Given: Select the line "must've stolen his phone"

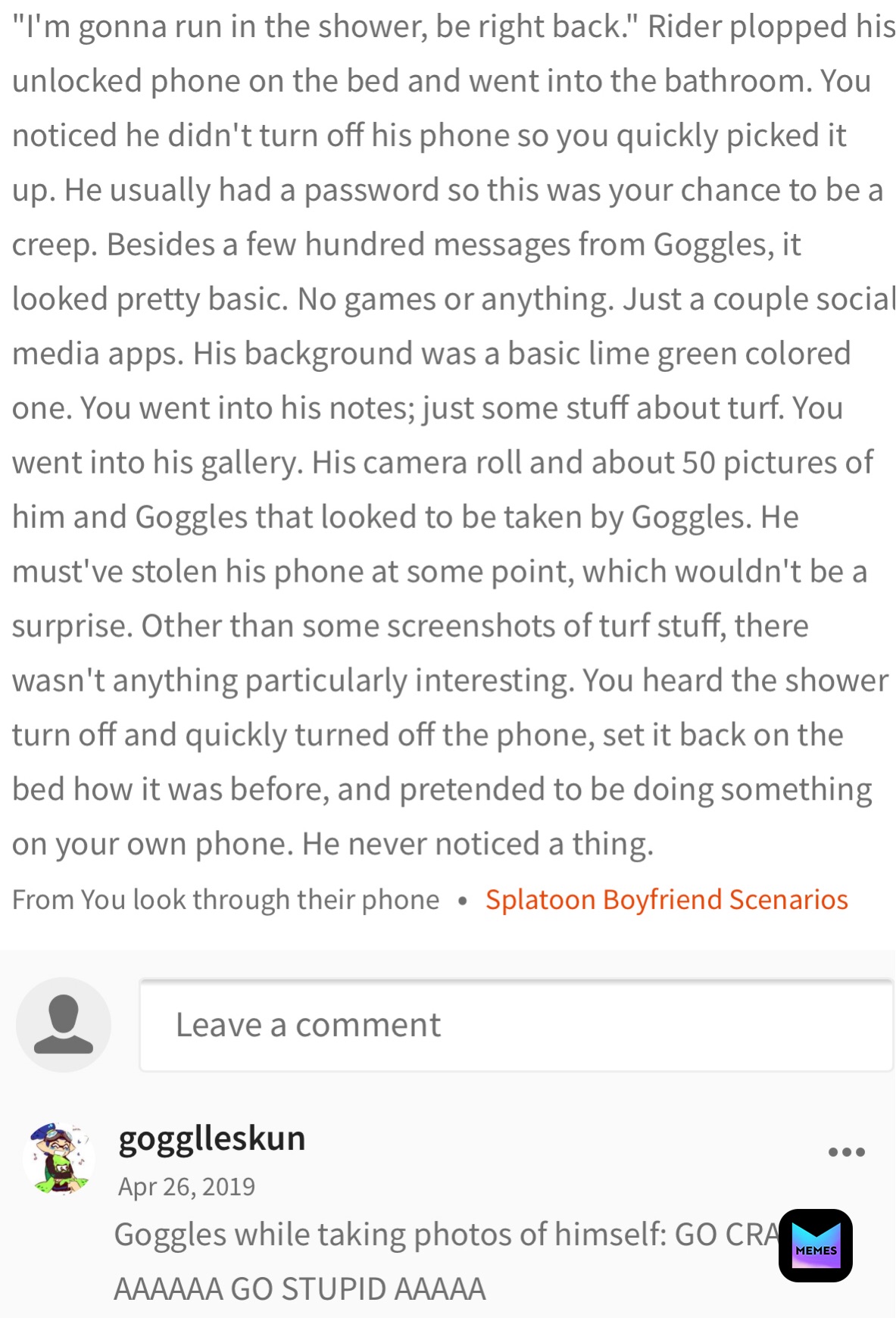Looking at the screenshot, I should (x=439, y=572).
